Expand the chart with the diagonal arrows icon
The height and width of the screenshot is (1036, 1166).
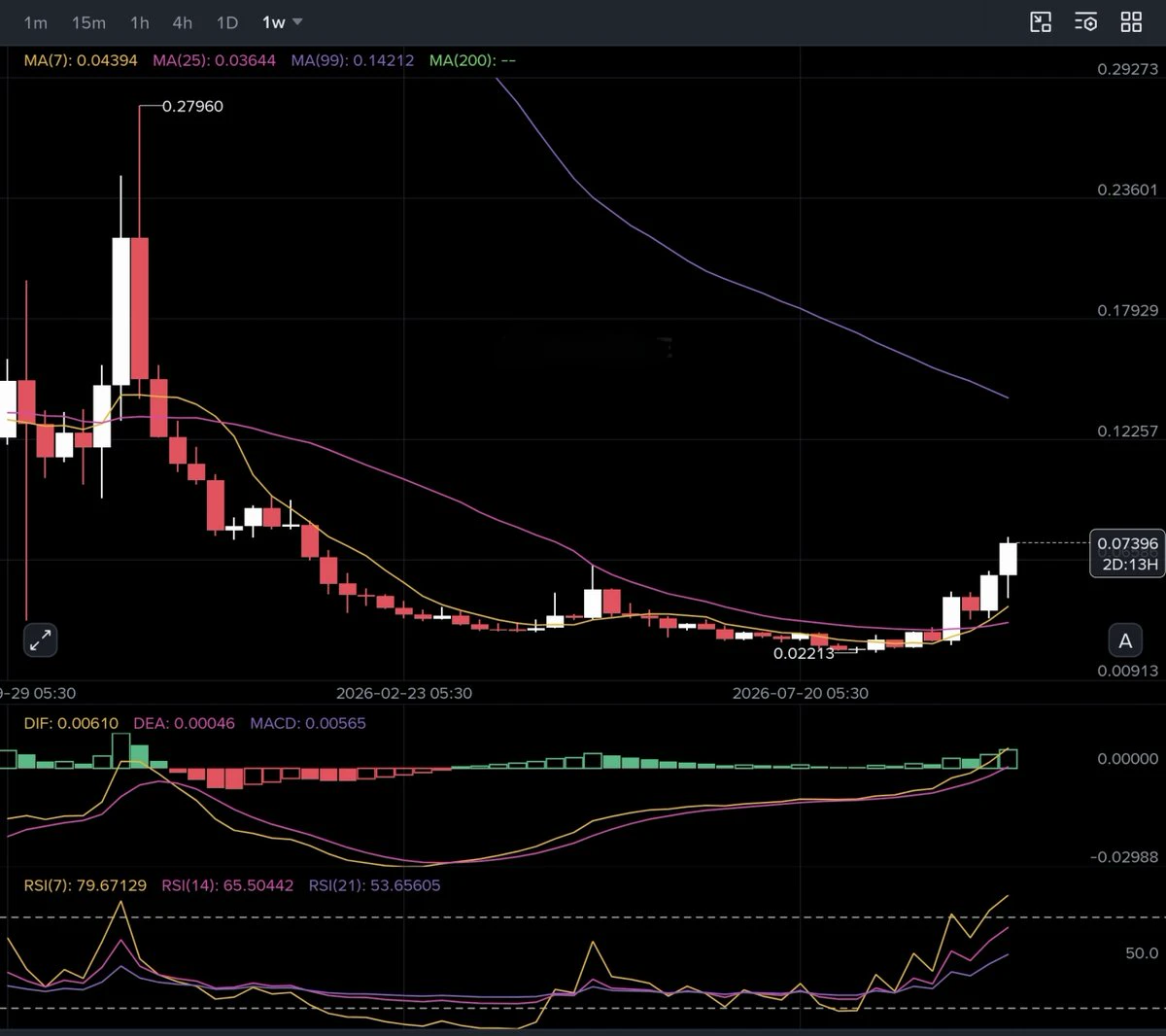point(41,640)
